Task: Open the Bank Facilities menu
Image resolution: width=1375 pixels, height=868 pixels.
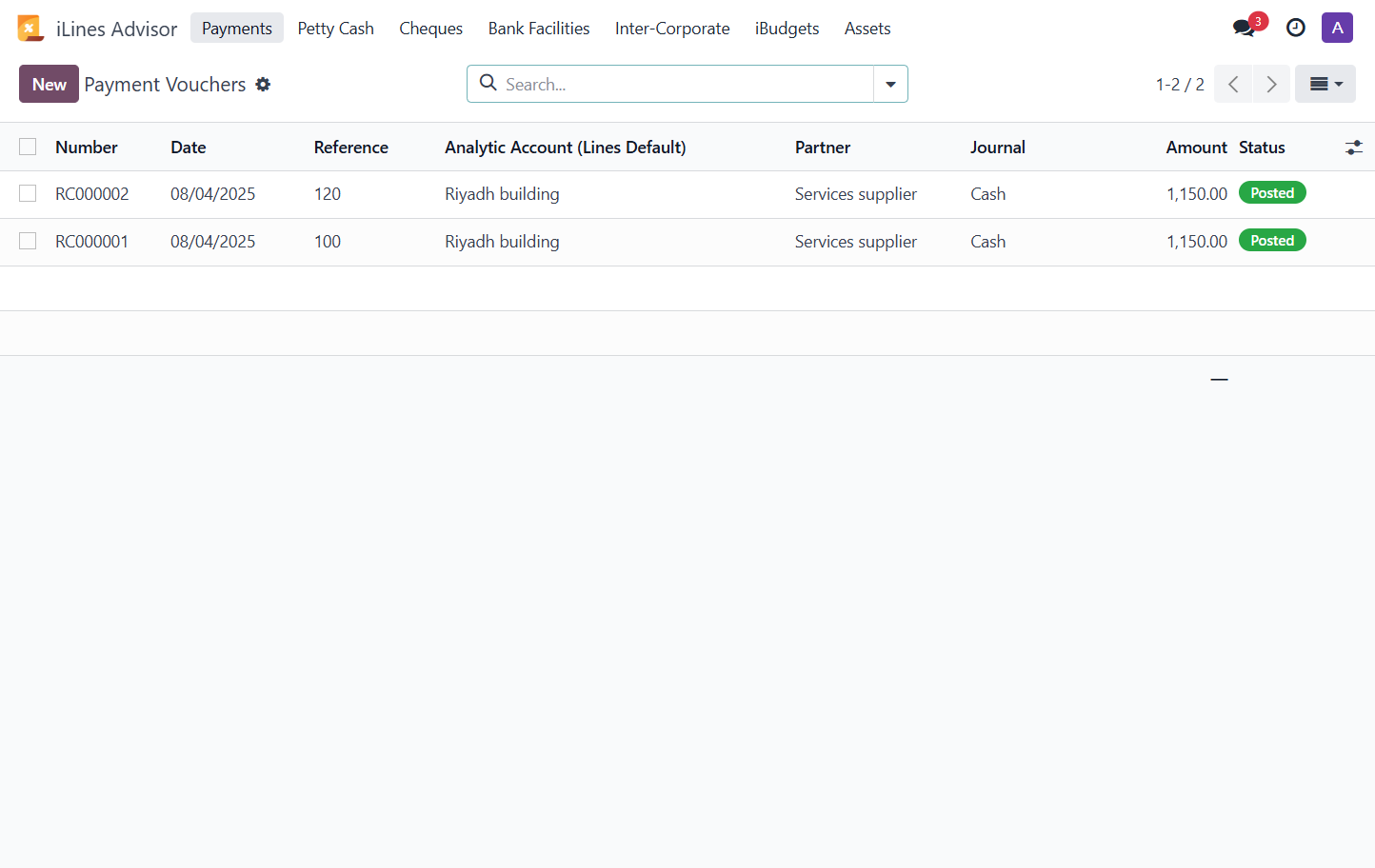Action: click(539, 28)
